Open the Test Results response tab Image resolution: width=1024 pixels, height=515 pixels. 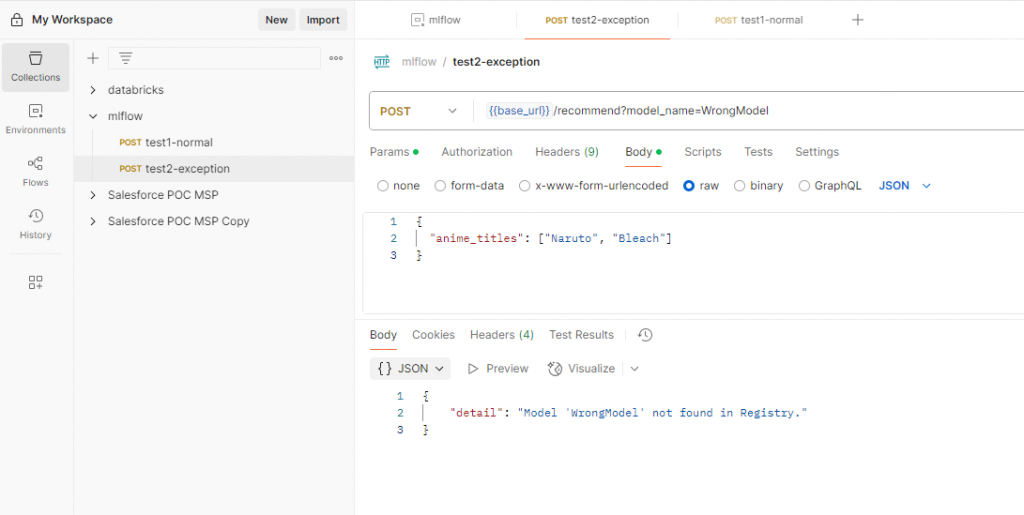(x=581, y=335)
